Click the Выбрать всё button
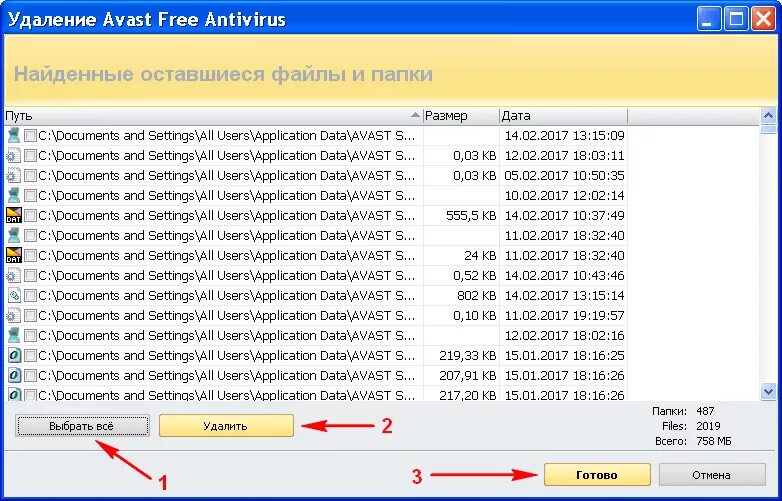This screenshot has height=501, width=782. (82, 426)
